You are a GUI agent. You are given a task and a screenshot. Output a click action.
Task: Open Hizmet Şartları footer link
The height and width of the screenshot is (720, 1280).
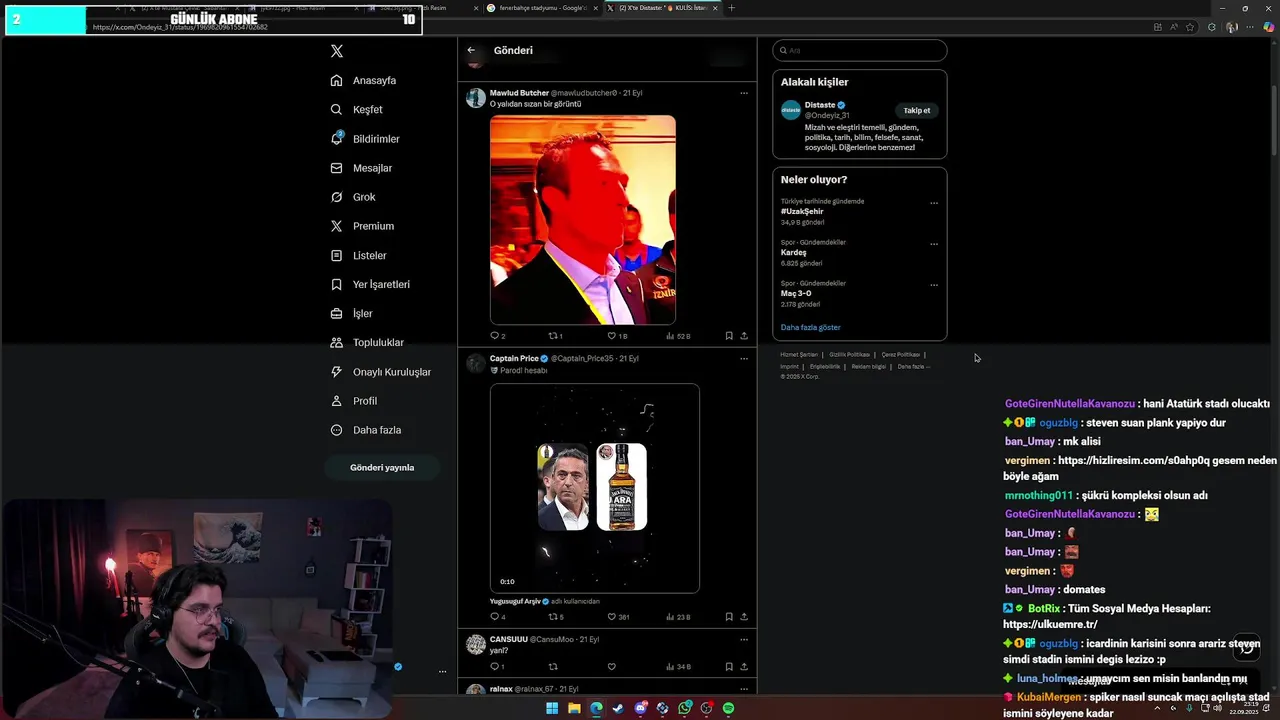[799, 354]
